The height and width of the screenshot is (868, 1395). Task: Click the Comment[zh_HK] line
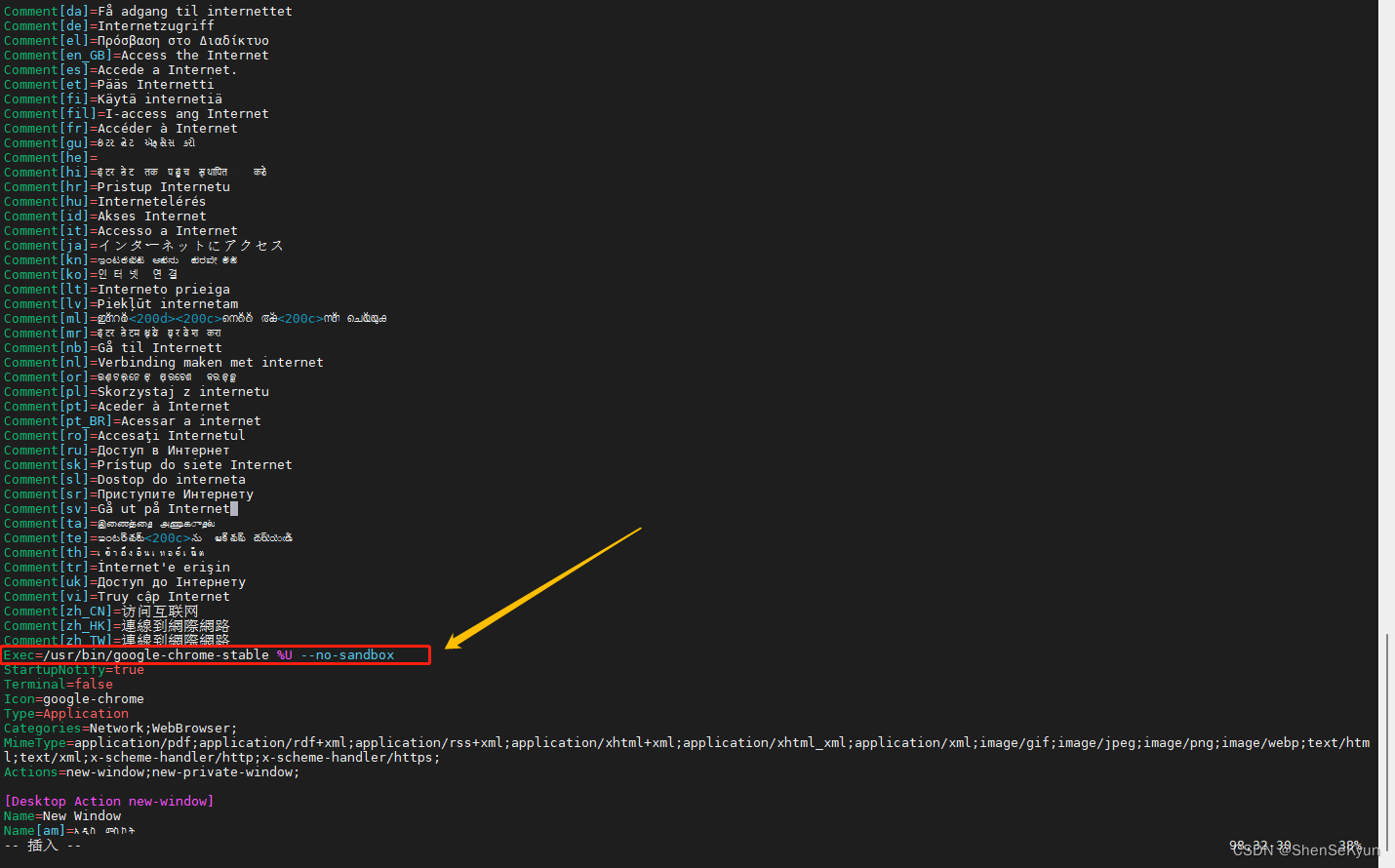coord(116,626)
